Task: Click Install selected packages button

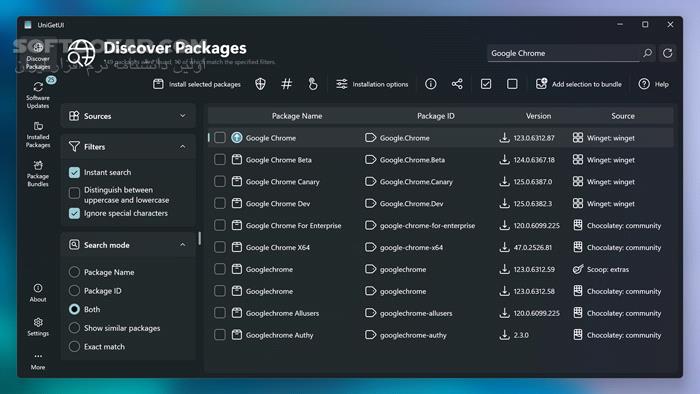Action: 197,84
